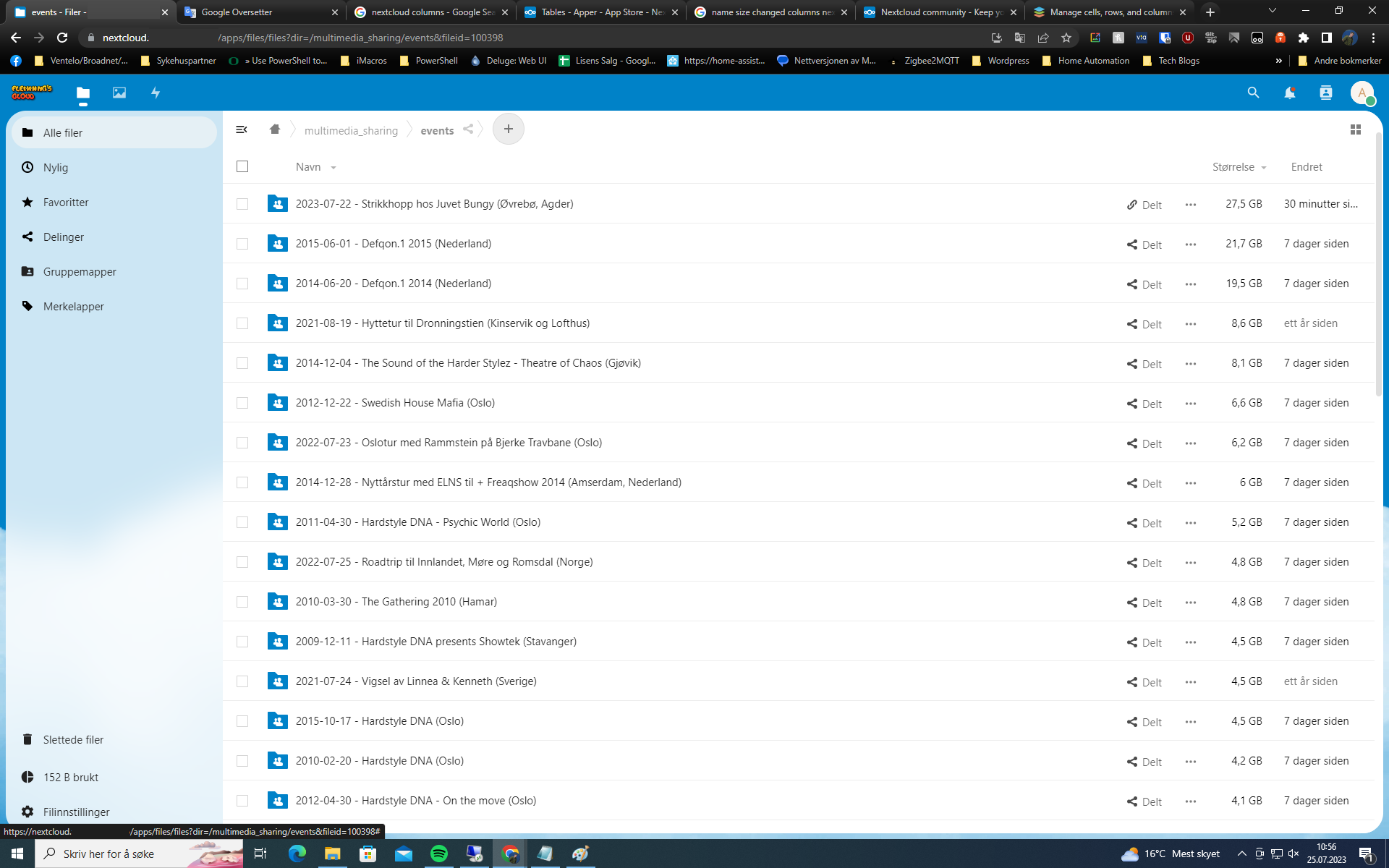Click the new plus button in breadcrumbs
This screenshot has width=1389, height=868.
(x=509, y=129)
